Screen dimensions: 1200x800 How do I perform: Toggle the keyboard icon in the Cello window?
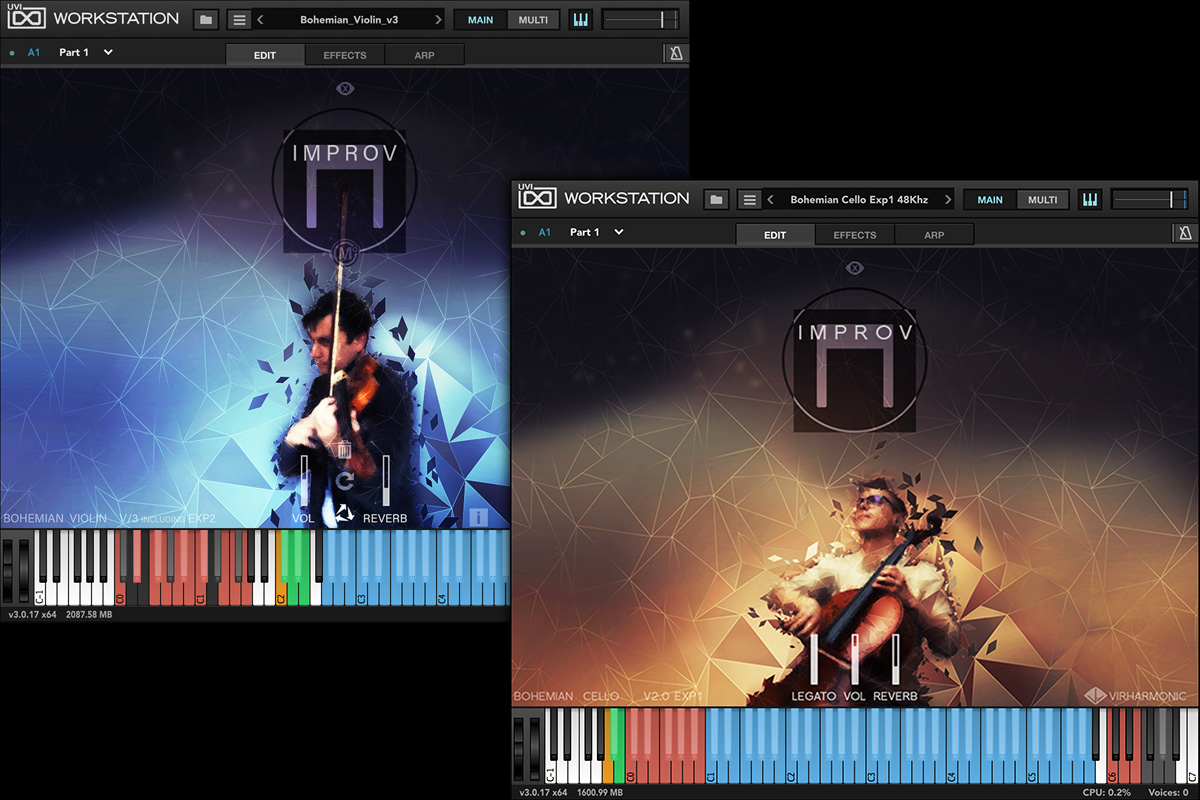pos(1090,199)
